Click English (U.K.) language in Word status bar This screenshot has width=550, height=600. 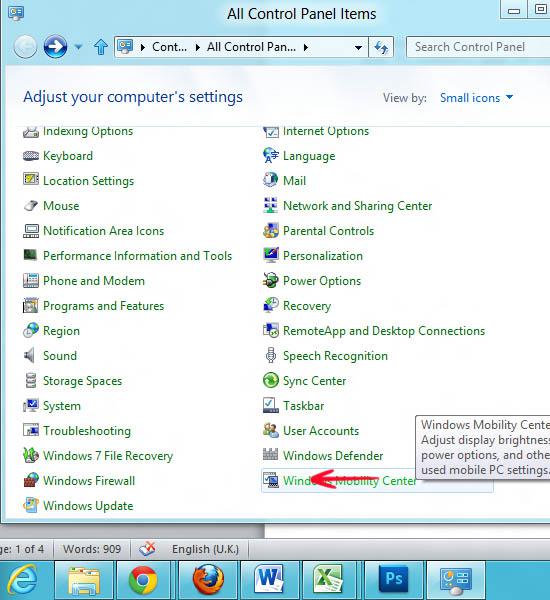pos(205,549)
